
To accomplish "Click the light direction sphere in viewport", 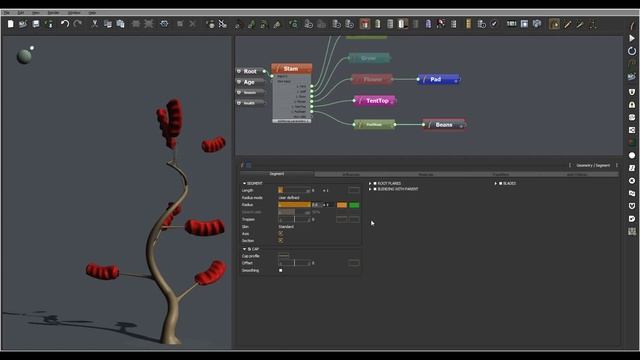I will click(24, 56).
